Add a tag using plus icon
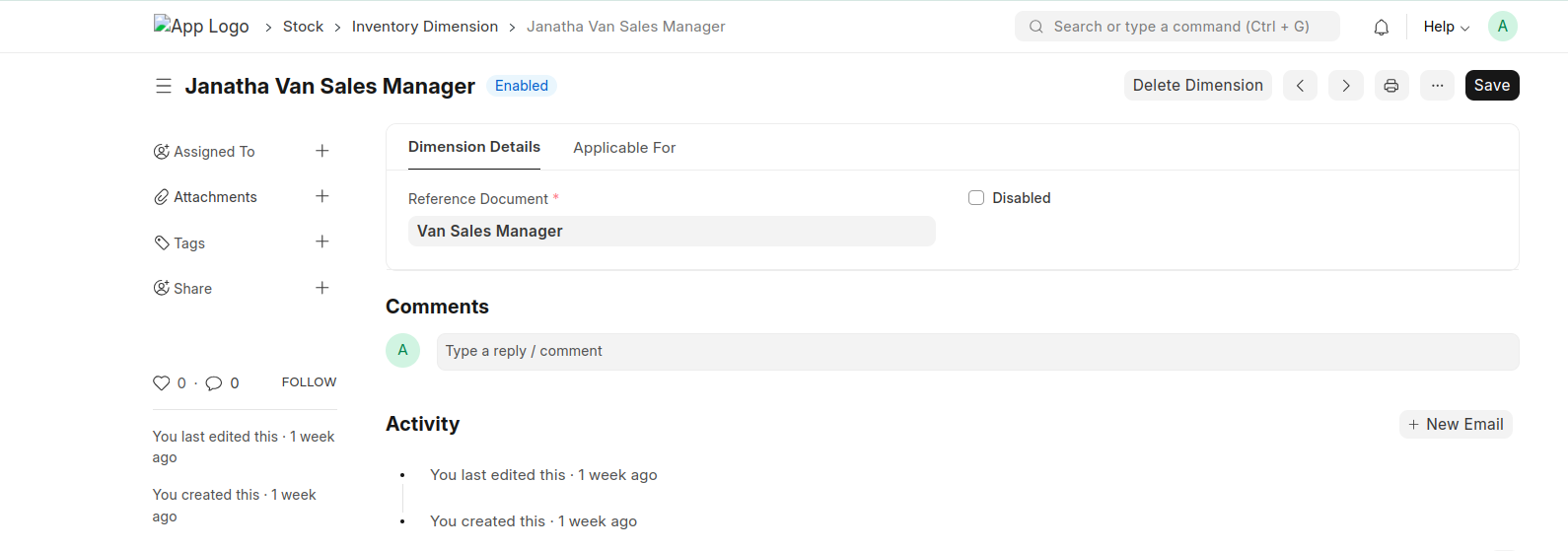This screenshot has height=551, width=1568. [321, 241]
